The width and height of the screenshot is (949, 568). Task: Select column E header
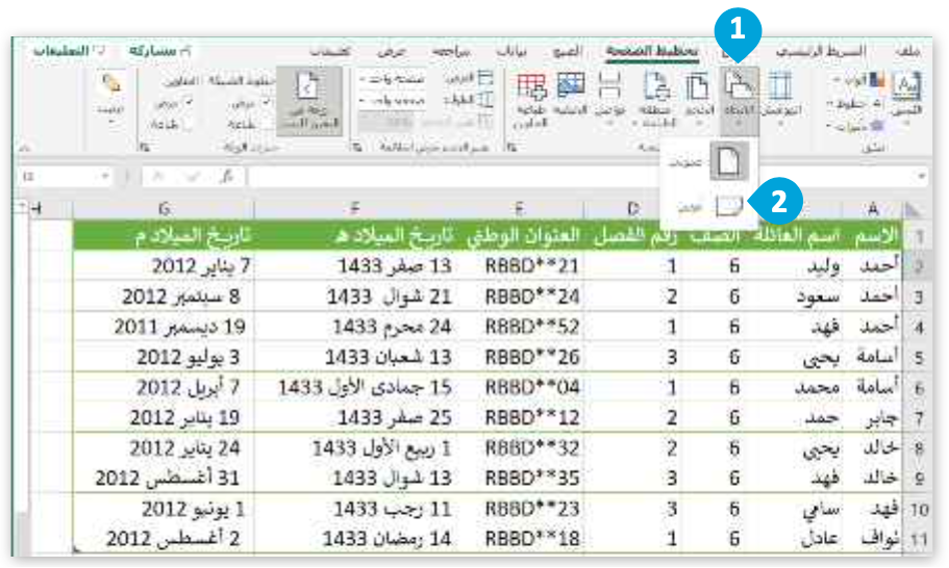(x=519, y=209)
